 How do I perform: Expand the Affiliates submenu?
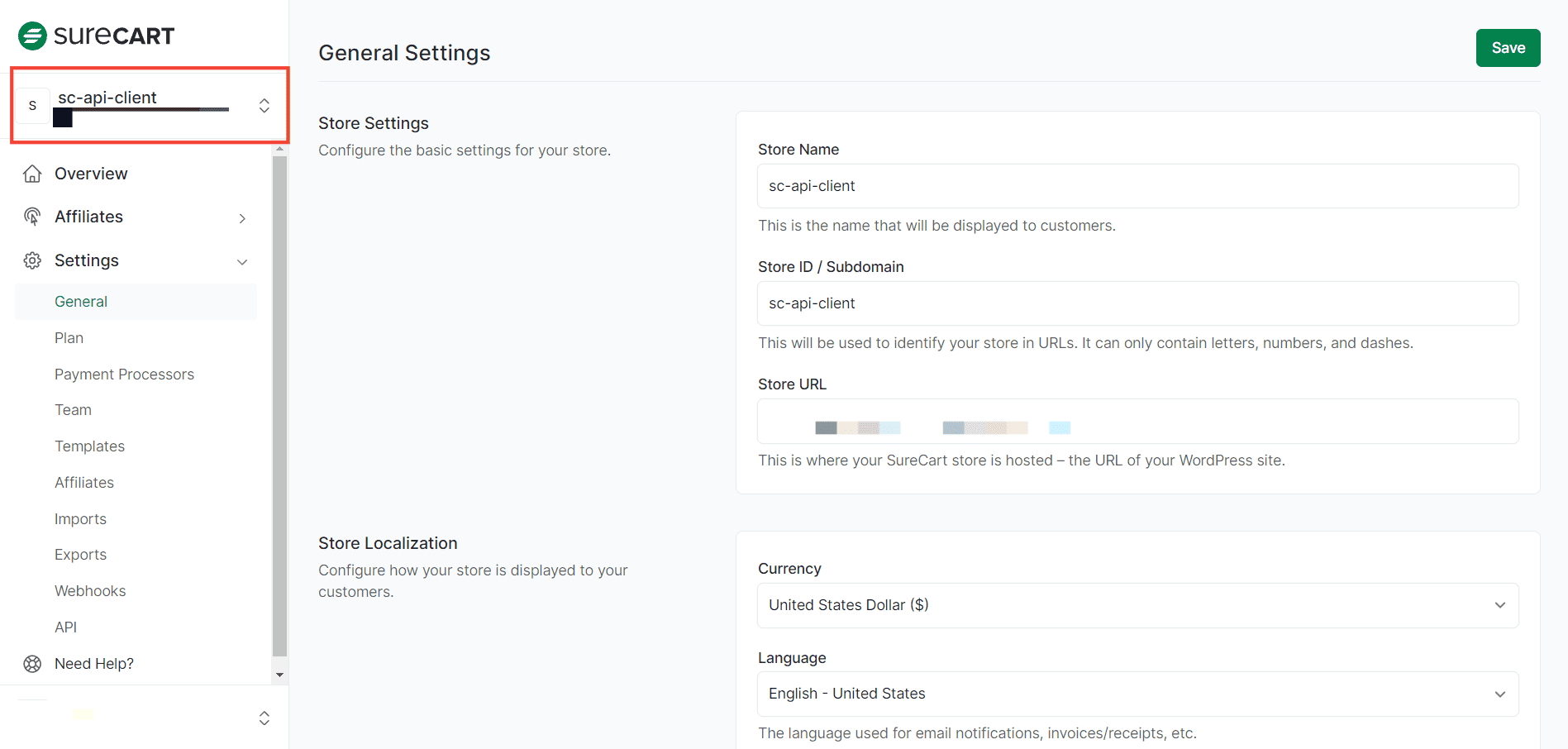pos(242,217)
